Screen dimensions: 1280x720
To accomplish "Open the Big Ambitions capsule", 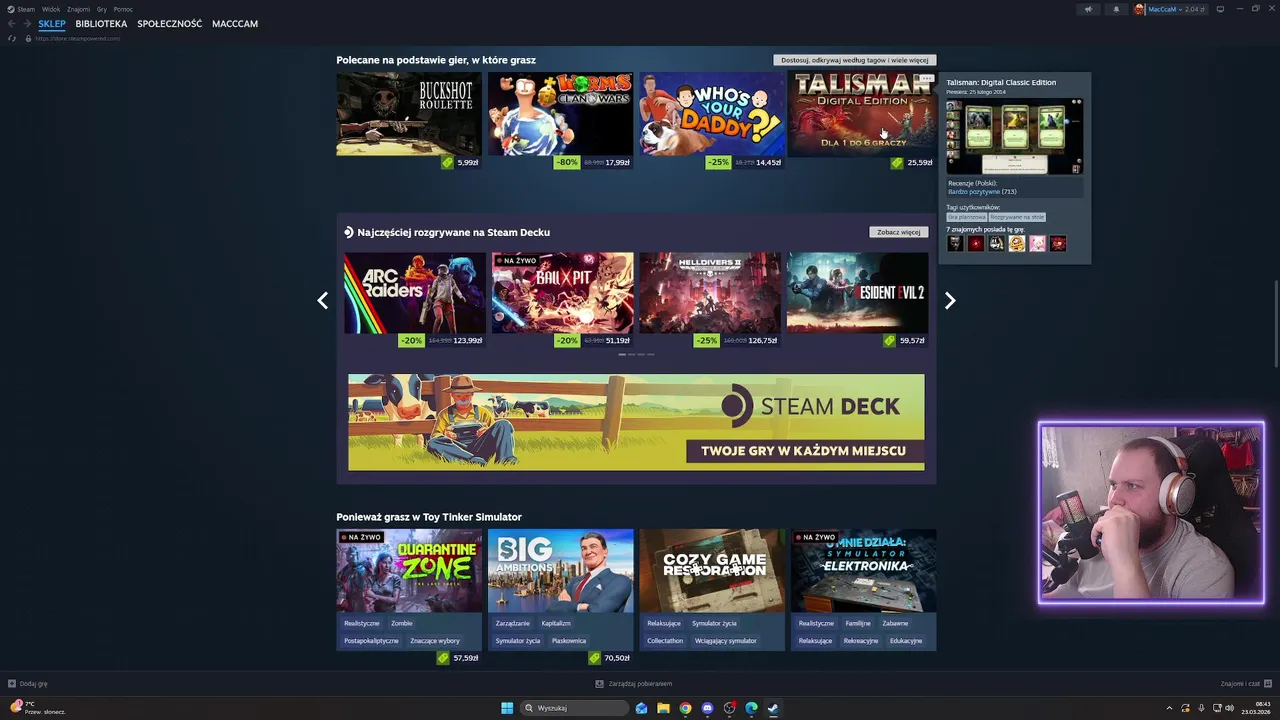I will (560, 571).
